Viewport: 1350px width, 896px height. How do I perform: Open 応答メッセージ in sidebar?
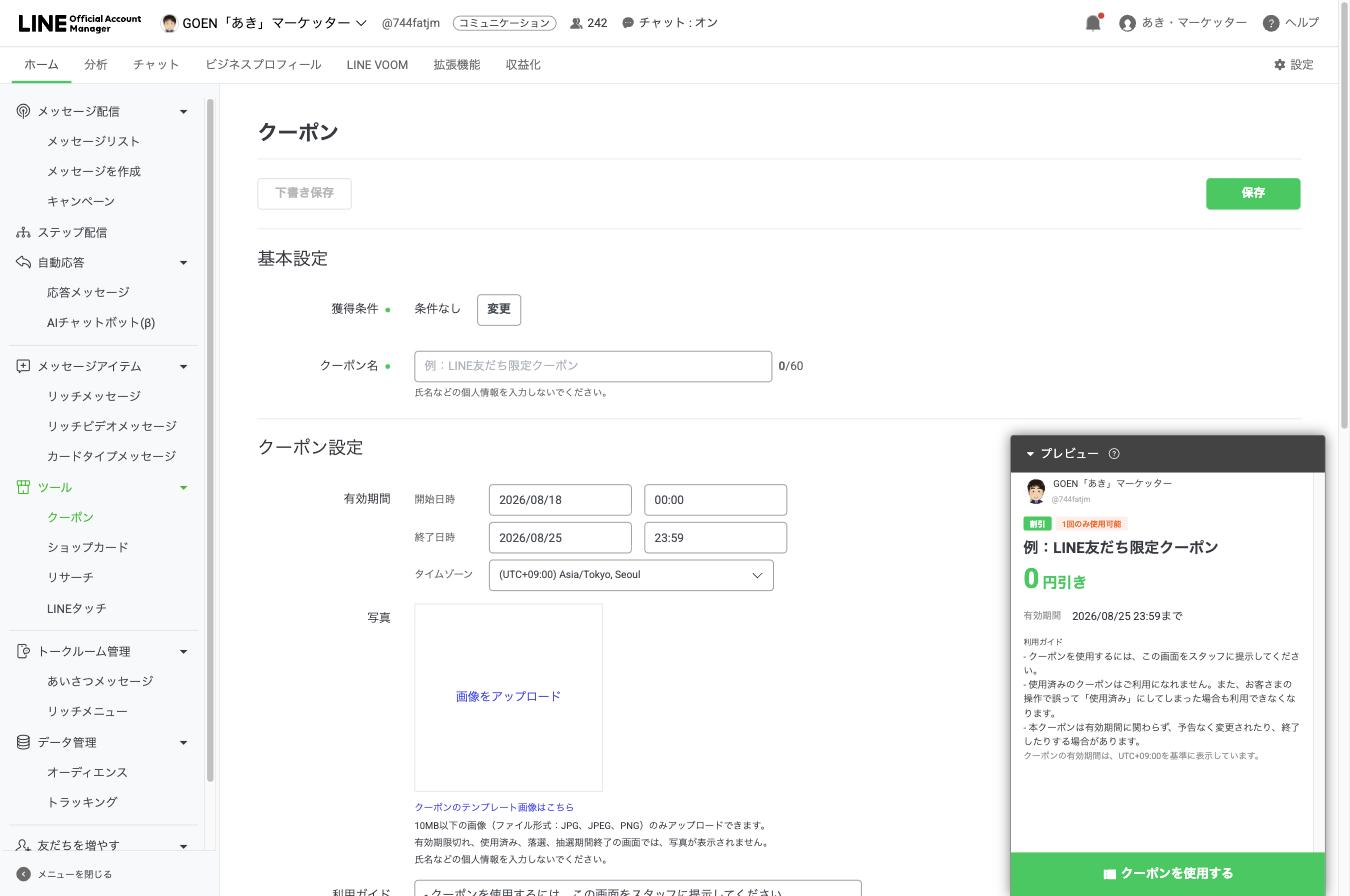coord(88,293)
